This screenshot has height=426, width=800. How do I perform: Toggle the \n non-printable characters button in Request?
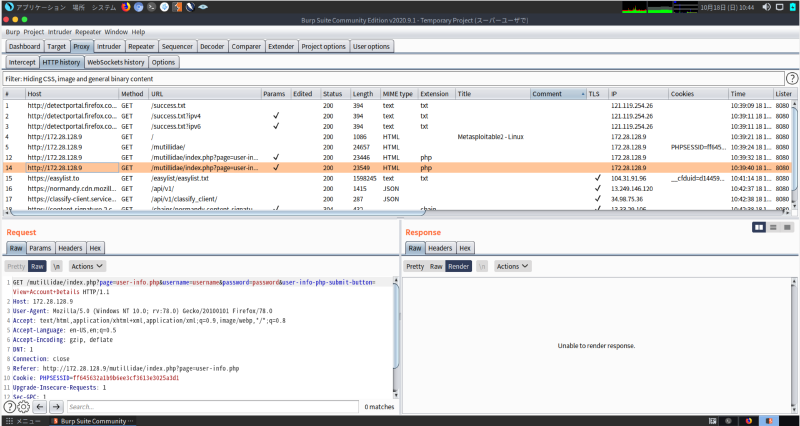(57, 267)
